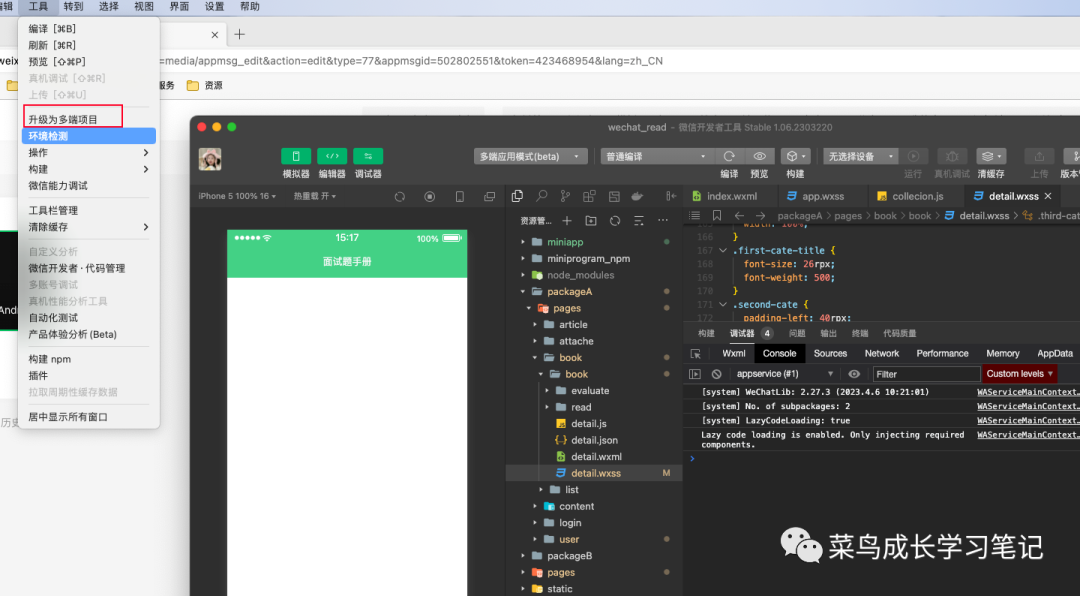1080x596 pixels.
Task: Click the new folder icon in explorer
Action: [x=591, y=220]
